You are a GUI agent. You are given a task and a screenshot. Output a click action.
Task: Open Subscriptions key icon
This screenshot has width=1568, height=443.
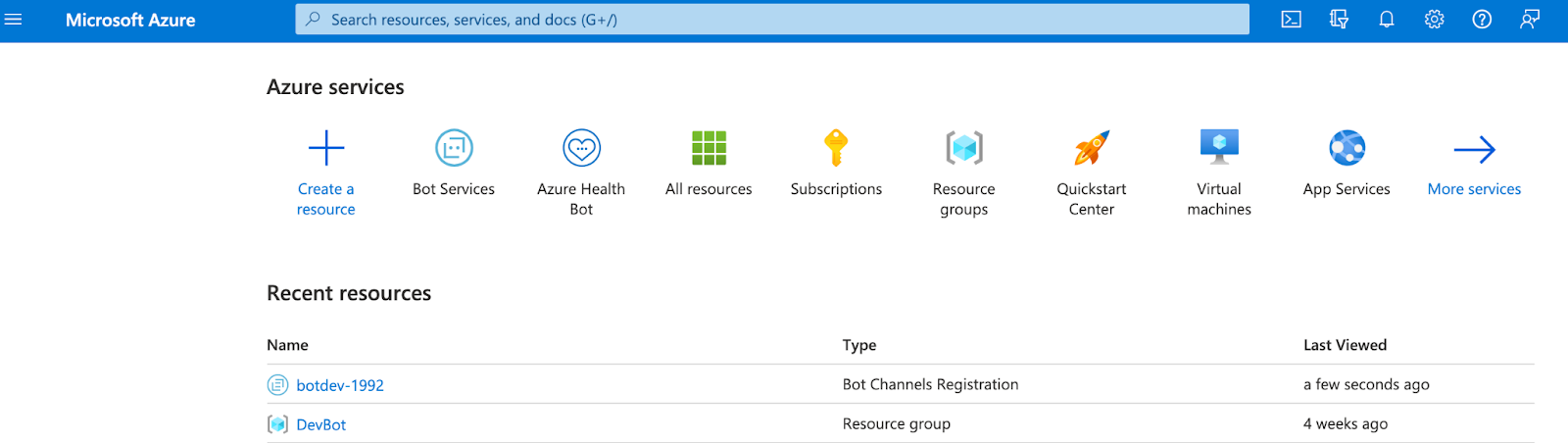(x=836, y=148)
